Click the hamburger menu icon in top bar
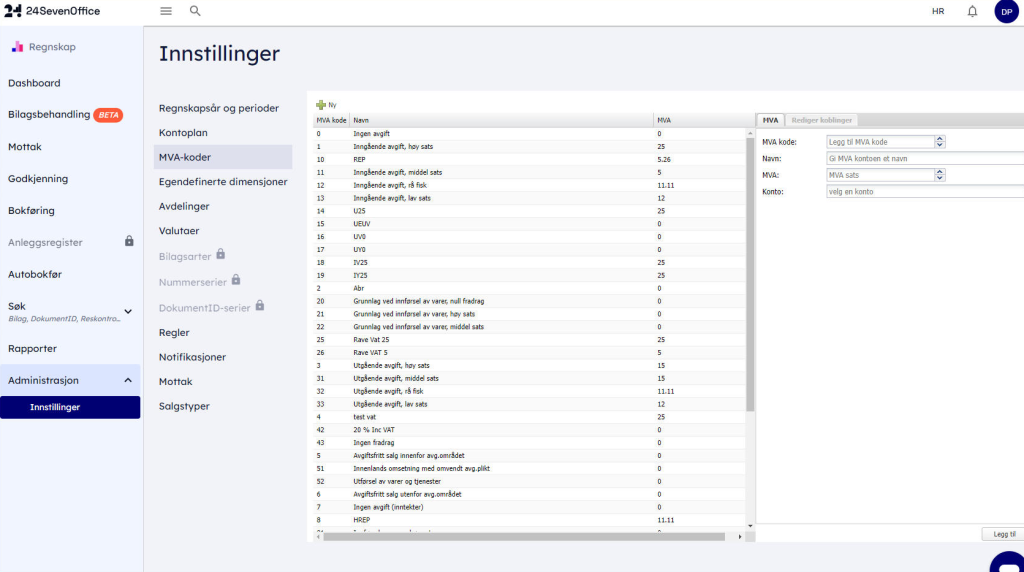The width and height of the screenshot is (1024, 572). (x=166, y=11)
